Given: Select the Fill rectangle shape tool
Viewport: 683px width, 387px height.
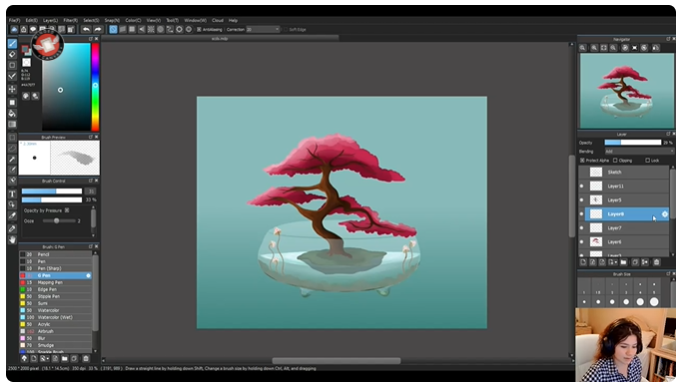Looking at the screenshot, I should [12, 102].
